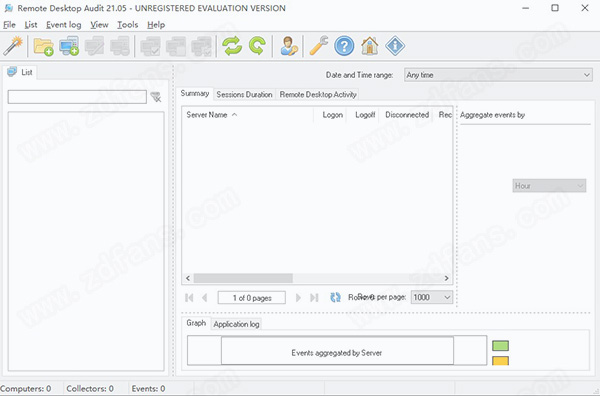Go to last page button
Screen dimensions: 600x396
(314, 298)
